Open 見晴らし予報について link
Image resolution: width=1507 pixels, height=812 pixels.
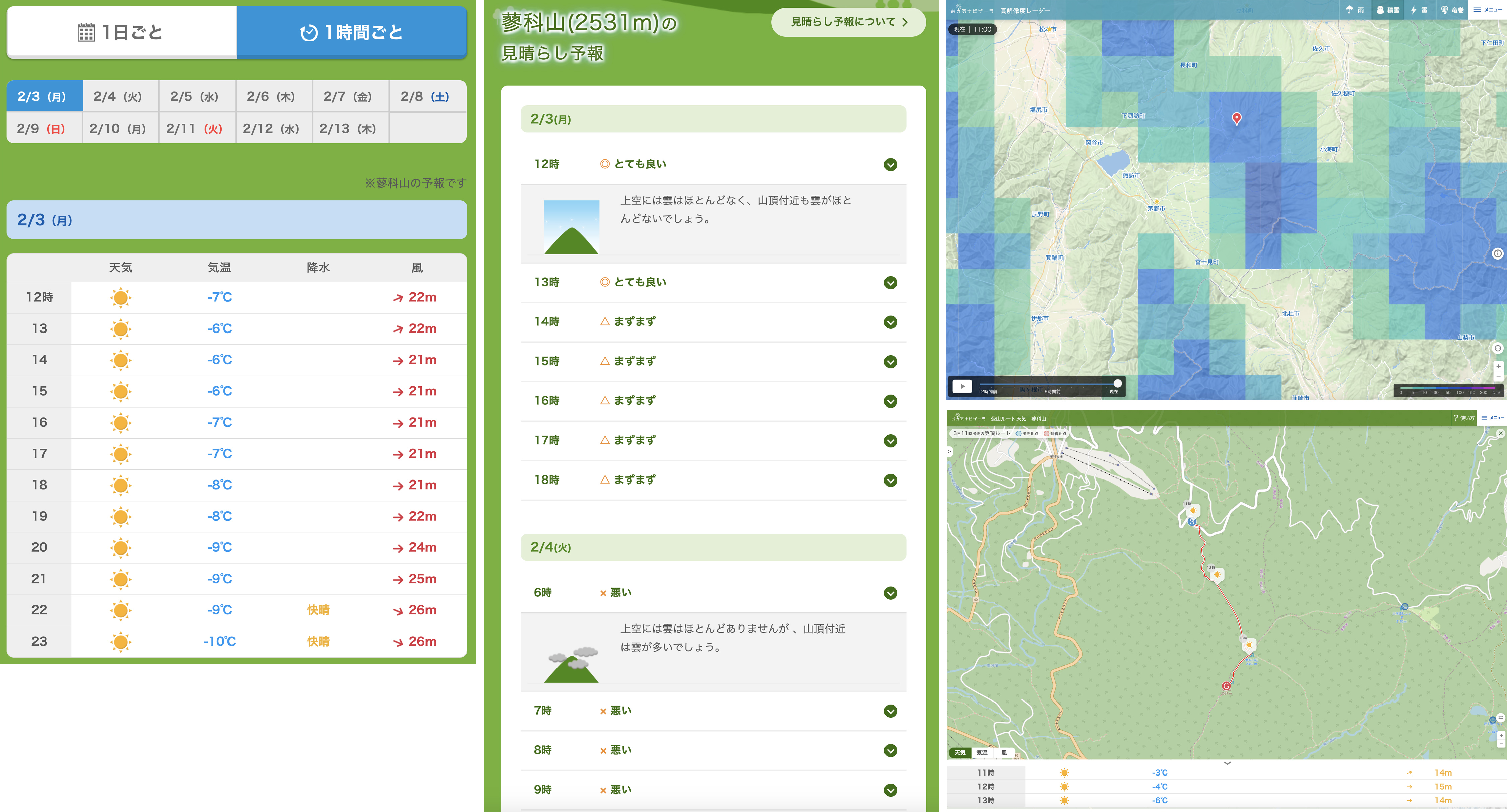848,22
